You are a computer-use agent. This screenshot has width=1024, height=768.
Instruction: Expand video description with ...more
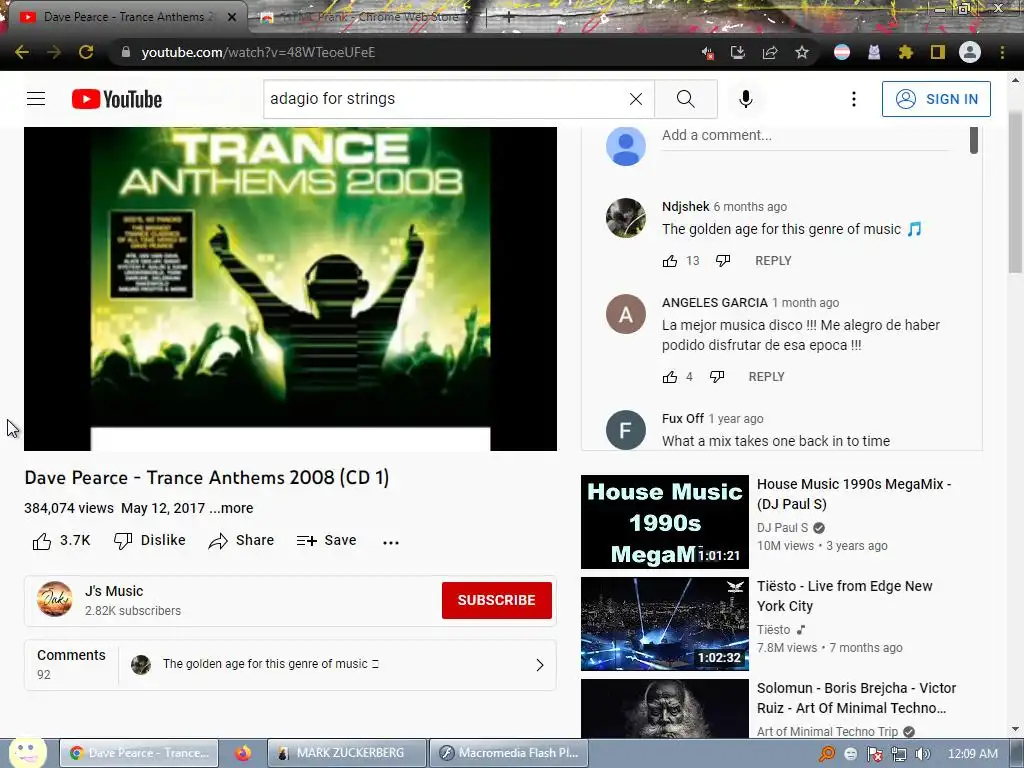[231, 508]
